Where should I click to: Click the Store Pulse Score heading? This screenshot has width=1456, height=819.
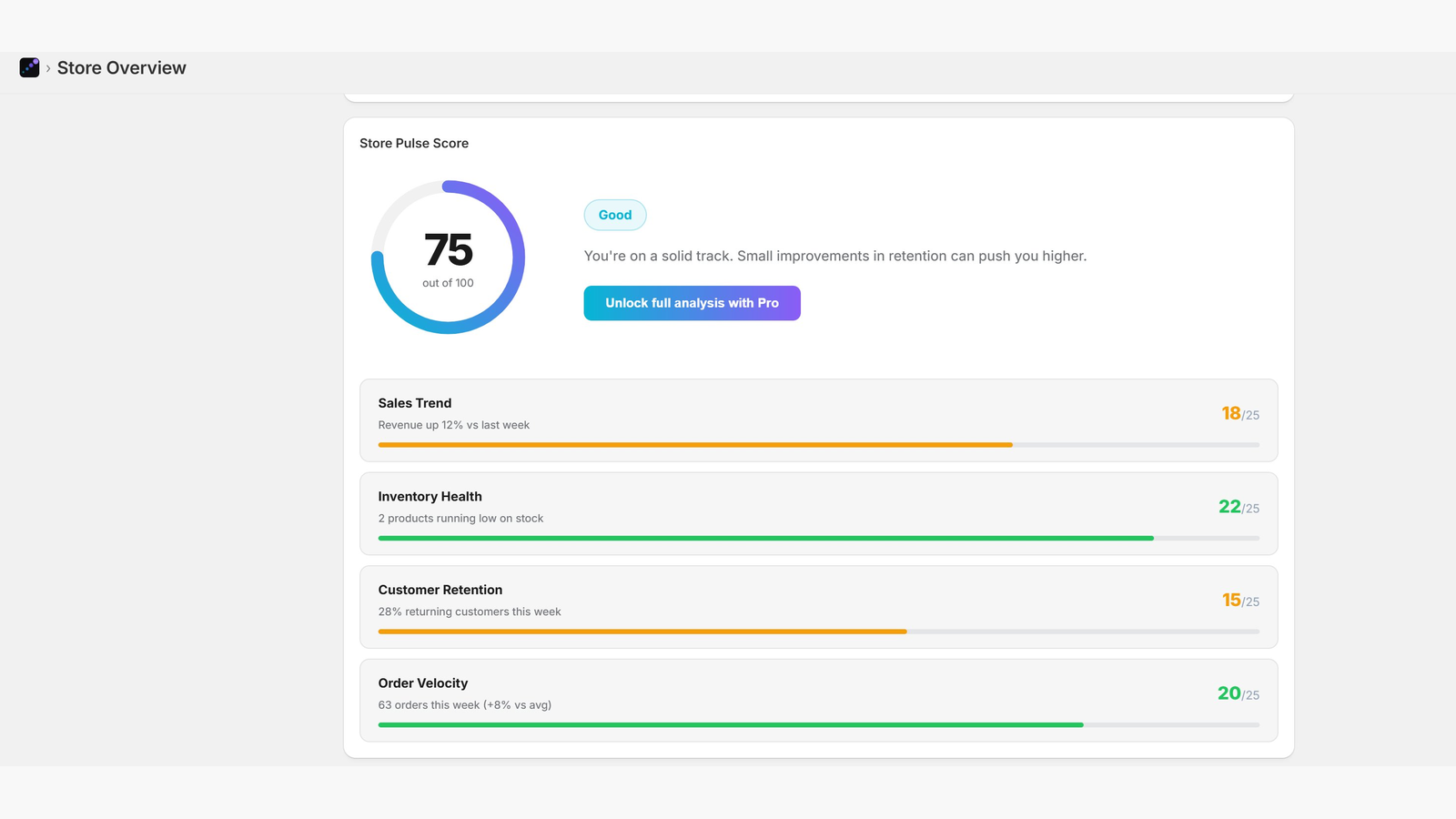[x=414, y=143]
